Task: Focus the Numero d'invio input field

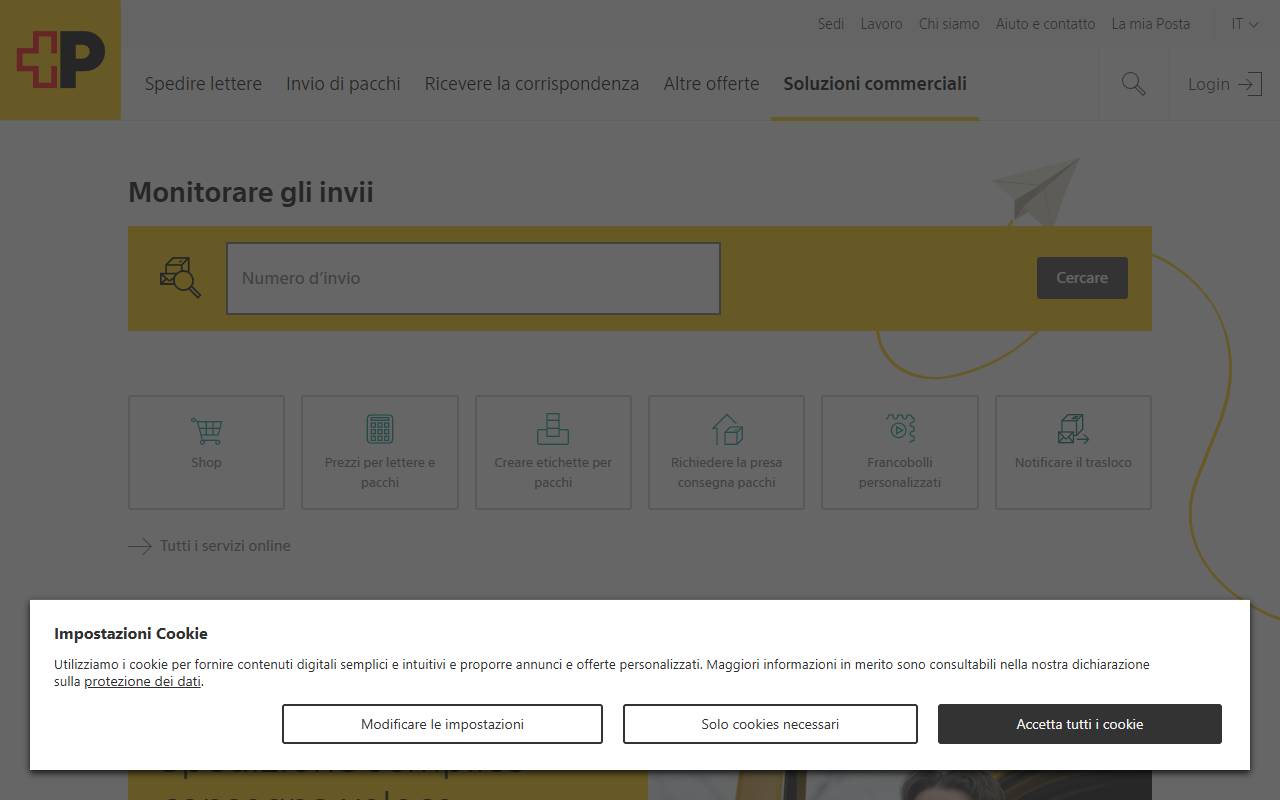Action: click(473, 278)
